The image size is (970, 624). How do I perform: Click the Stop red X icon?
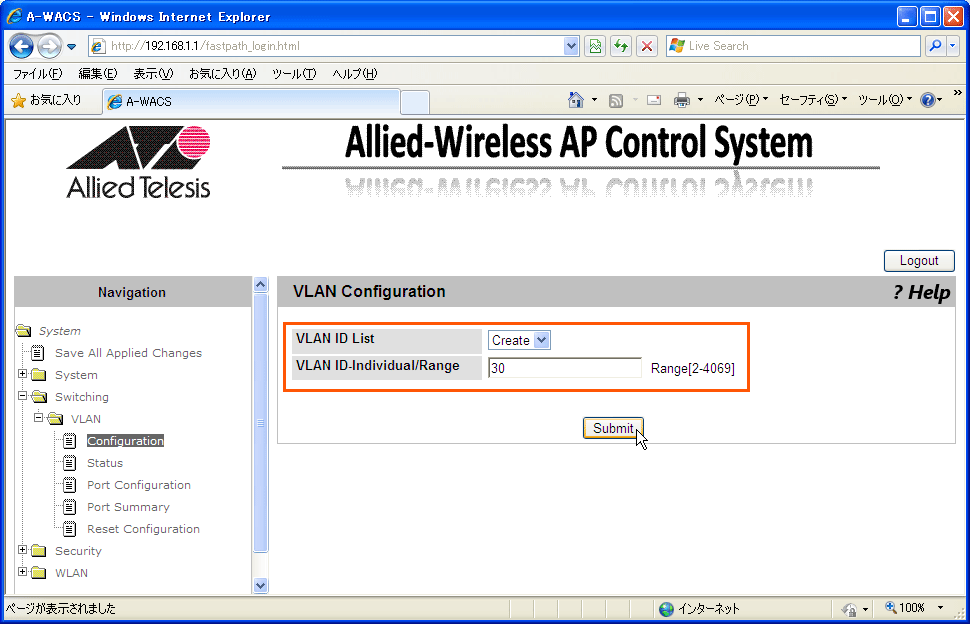(647, 46)
